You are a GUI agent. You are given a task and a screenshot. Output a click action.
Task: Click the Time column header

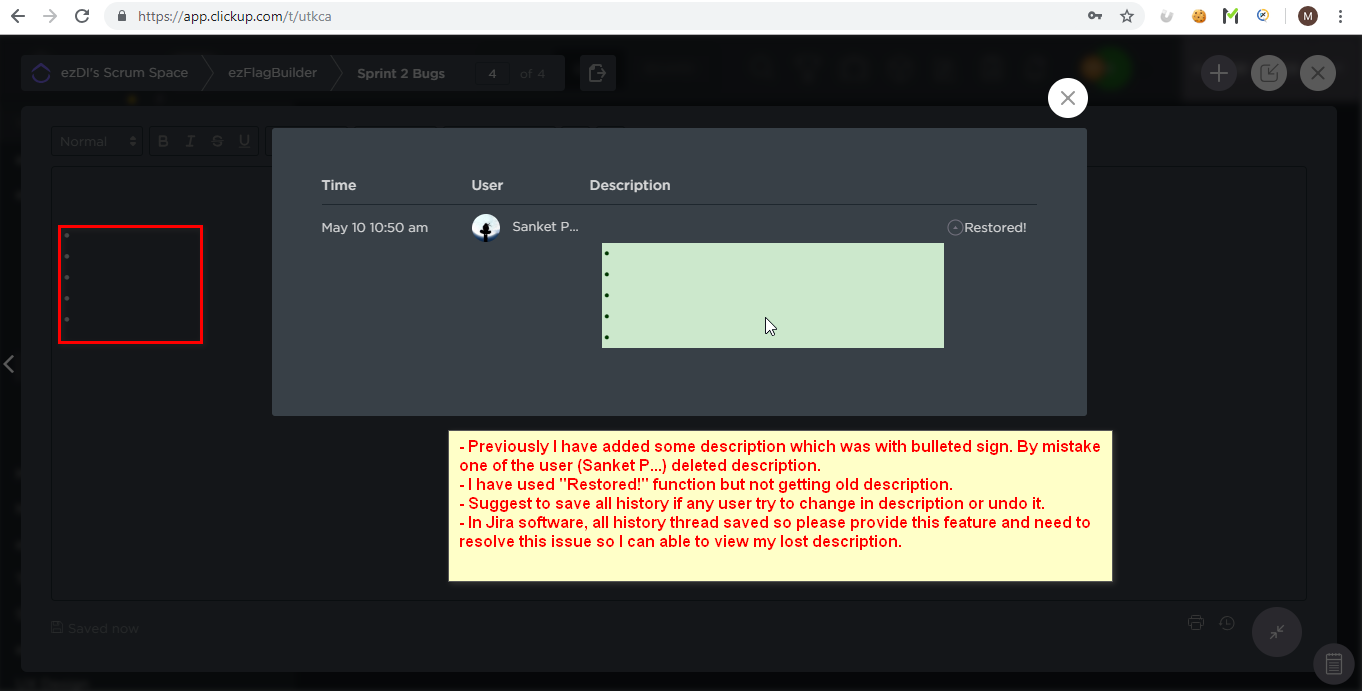click(339, 185)
